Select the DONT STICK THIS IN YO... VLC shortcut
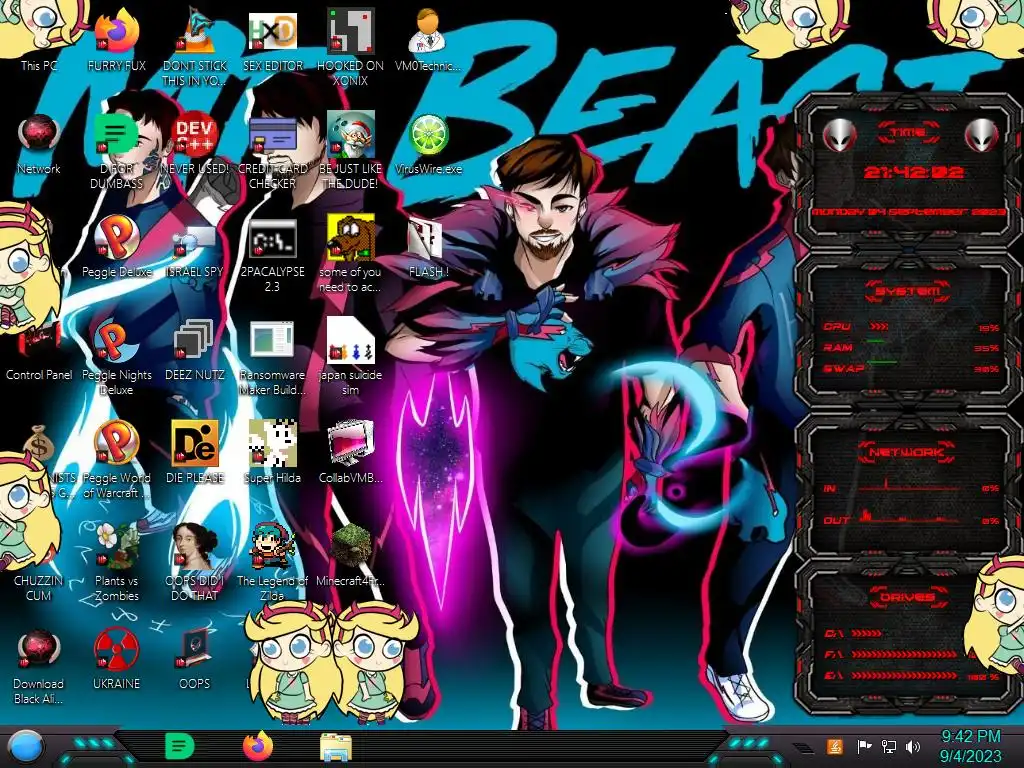 [194, 46]
